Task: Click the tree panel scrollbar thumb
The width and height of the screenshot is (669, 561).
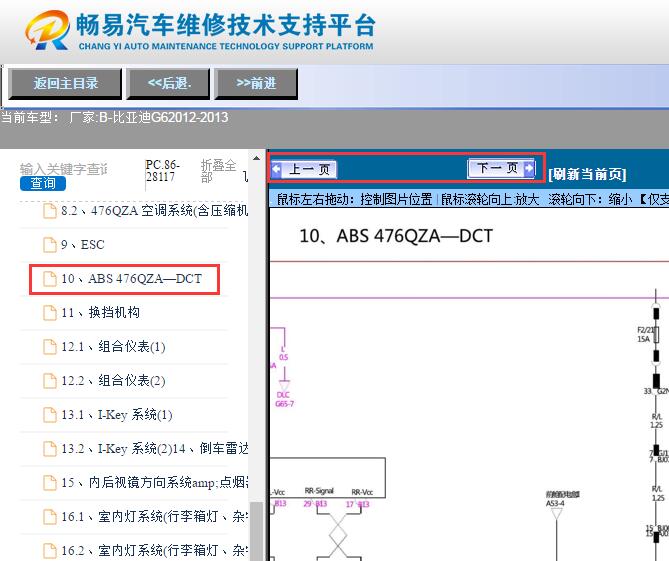Action: coord(256,531)
